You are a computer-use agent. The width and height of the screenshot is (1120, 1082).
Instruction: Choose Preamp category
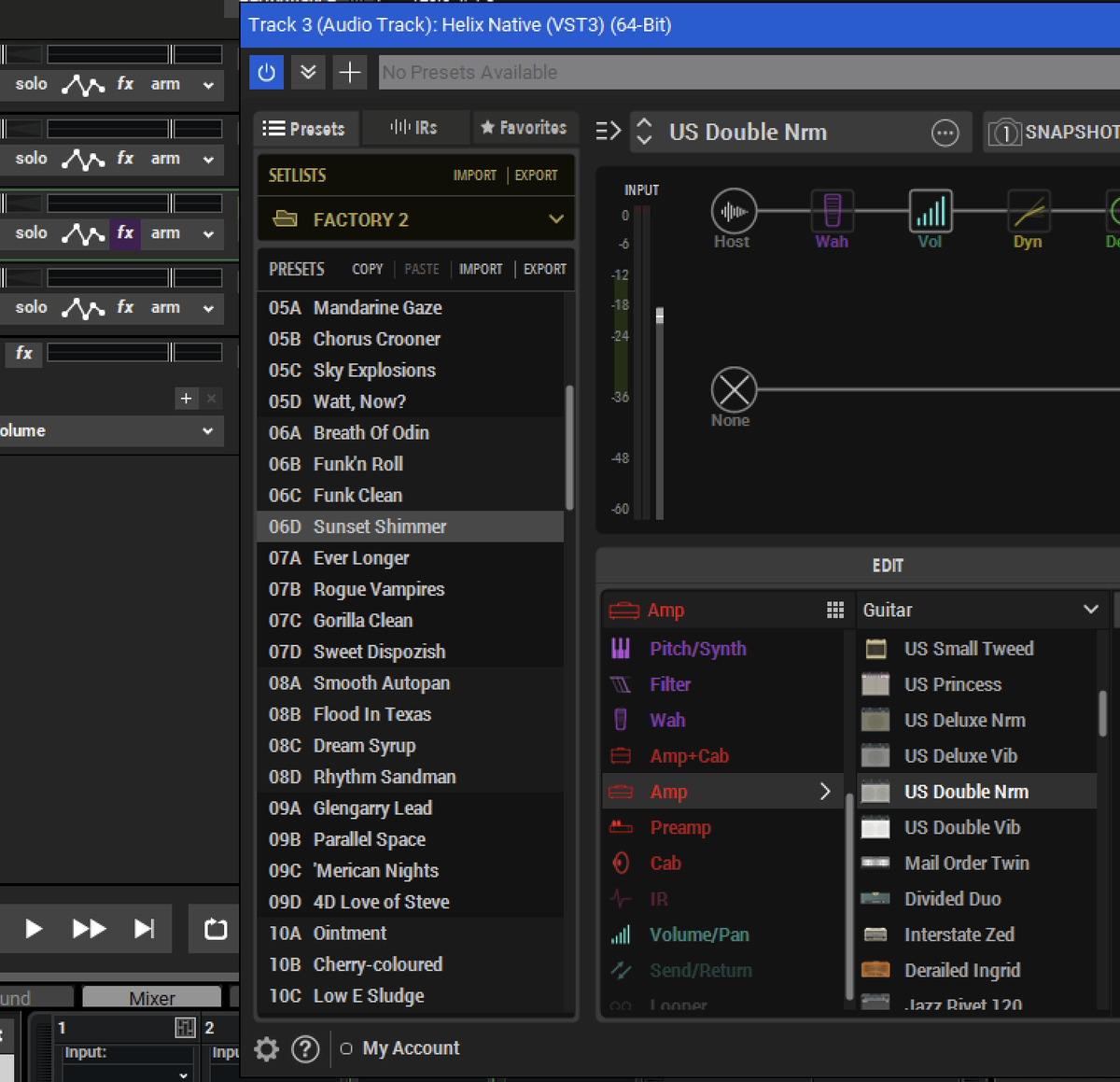tap(723, 827)
